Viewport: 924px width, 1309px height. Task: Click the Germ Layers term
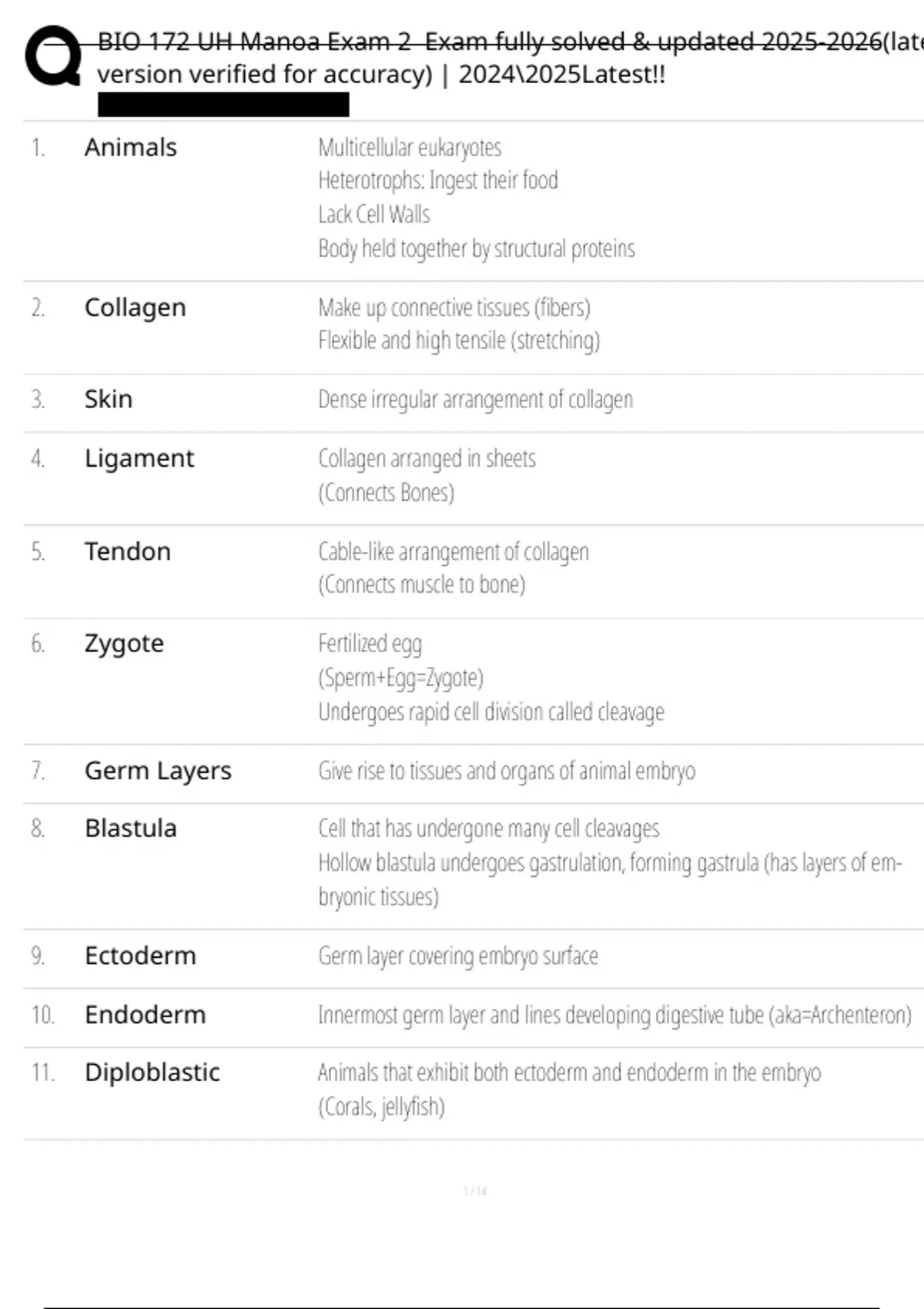157,770
